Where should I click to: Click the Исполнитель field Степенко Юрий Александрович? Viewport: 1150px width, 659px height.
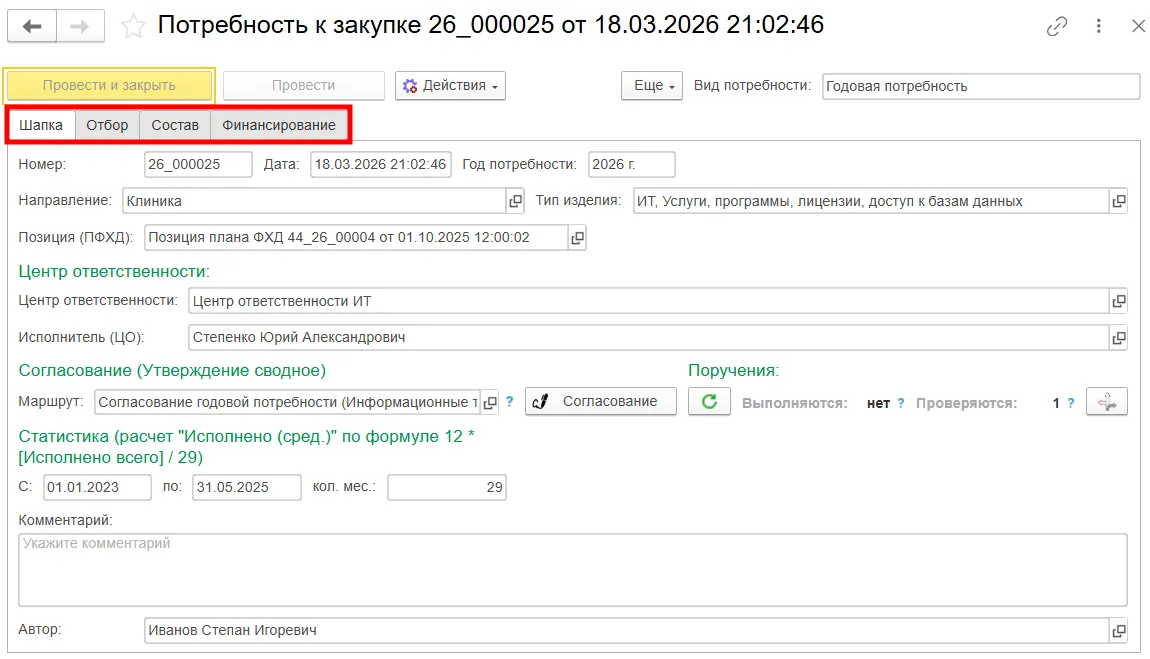[648, 337]
